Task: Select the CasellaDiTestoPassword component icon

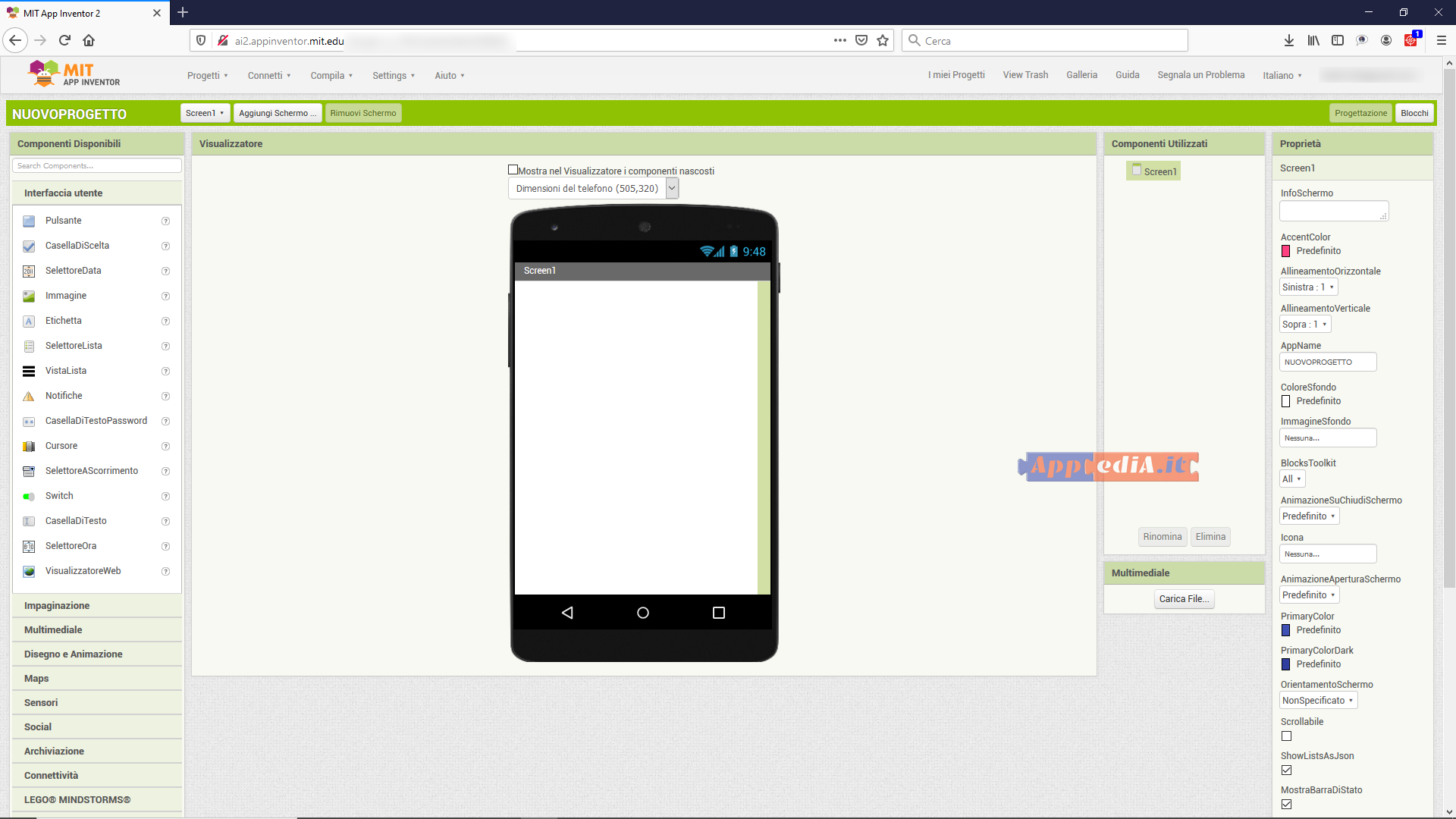Action: 29,422
